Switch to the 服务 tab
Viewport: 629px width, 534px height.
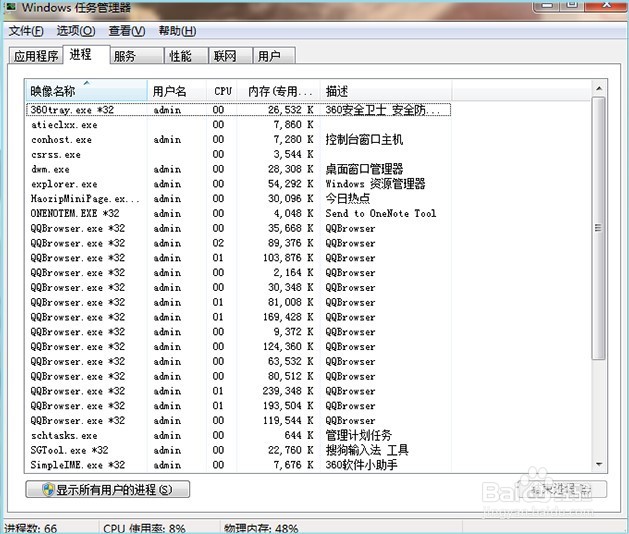137,56
